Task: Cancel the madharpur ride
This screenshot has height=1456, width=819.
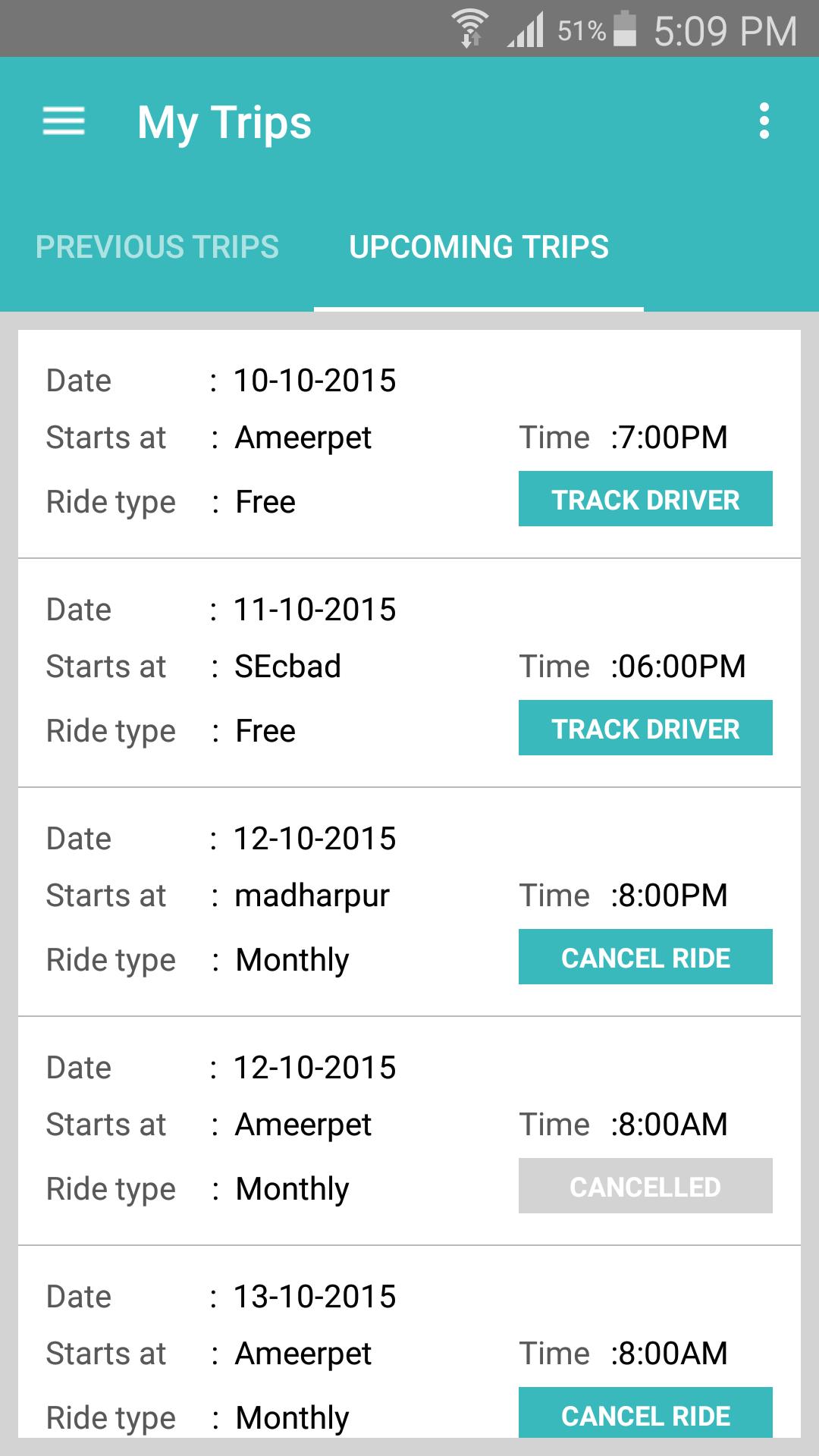Action: (x=645, y=957)
